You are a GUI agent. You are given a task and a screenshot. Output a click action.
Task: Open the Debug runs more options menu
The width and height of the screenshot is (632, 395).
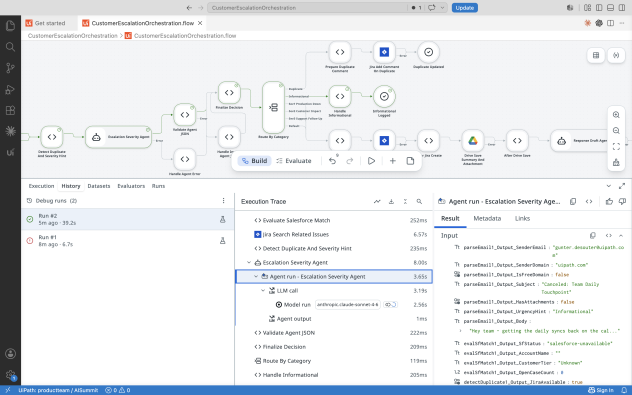pos(223,201)
